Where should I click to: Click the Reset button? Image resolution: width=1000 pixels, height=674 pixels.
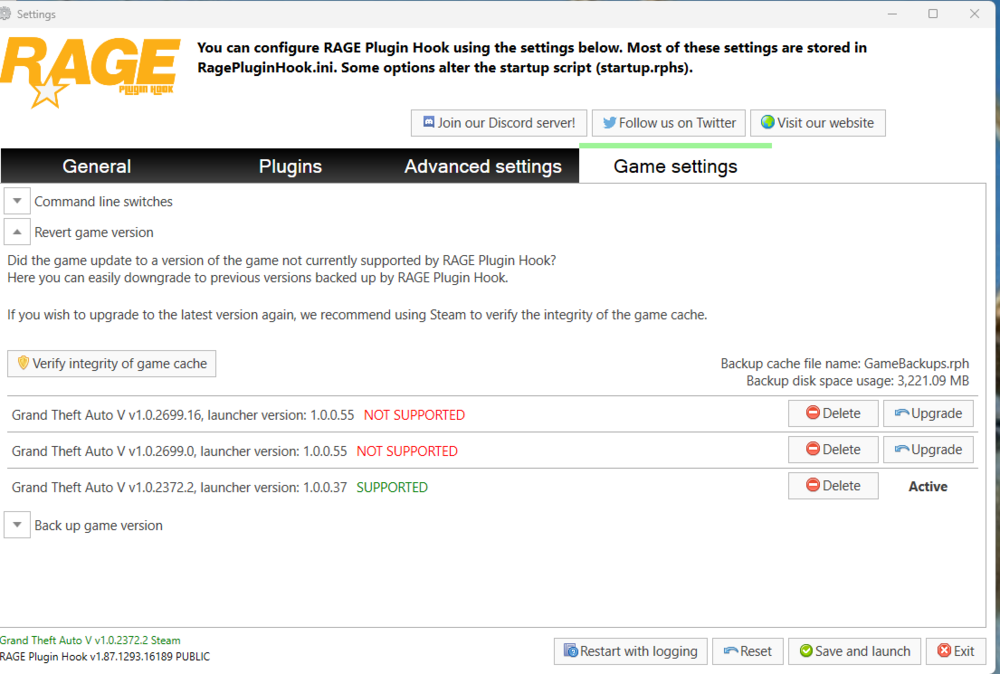tap(747, 651)
